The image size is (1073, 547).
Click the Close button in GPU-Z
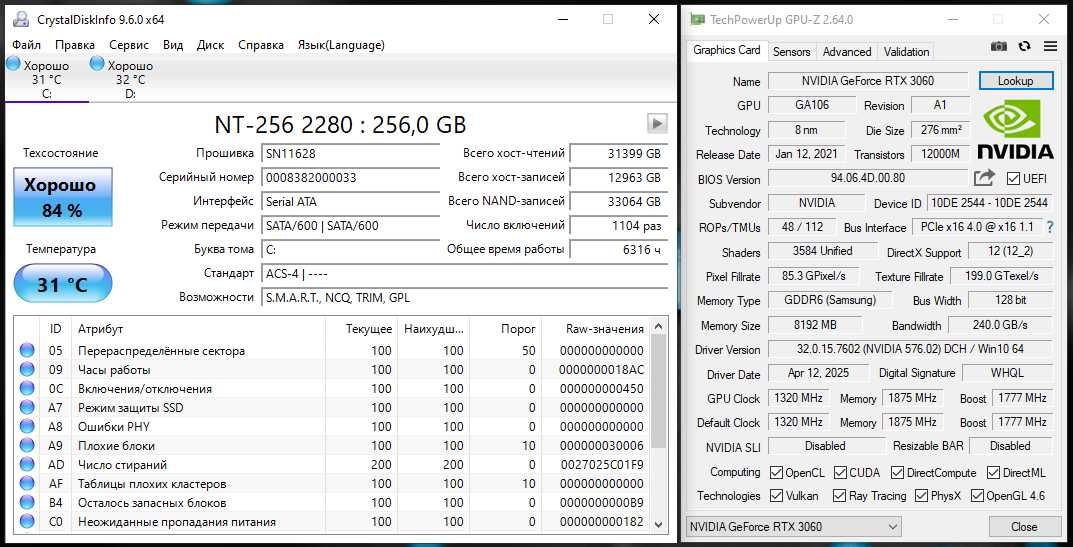(x=1024, y=526)
